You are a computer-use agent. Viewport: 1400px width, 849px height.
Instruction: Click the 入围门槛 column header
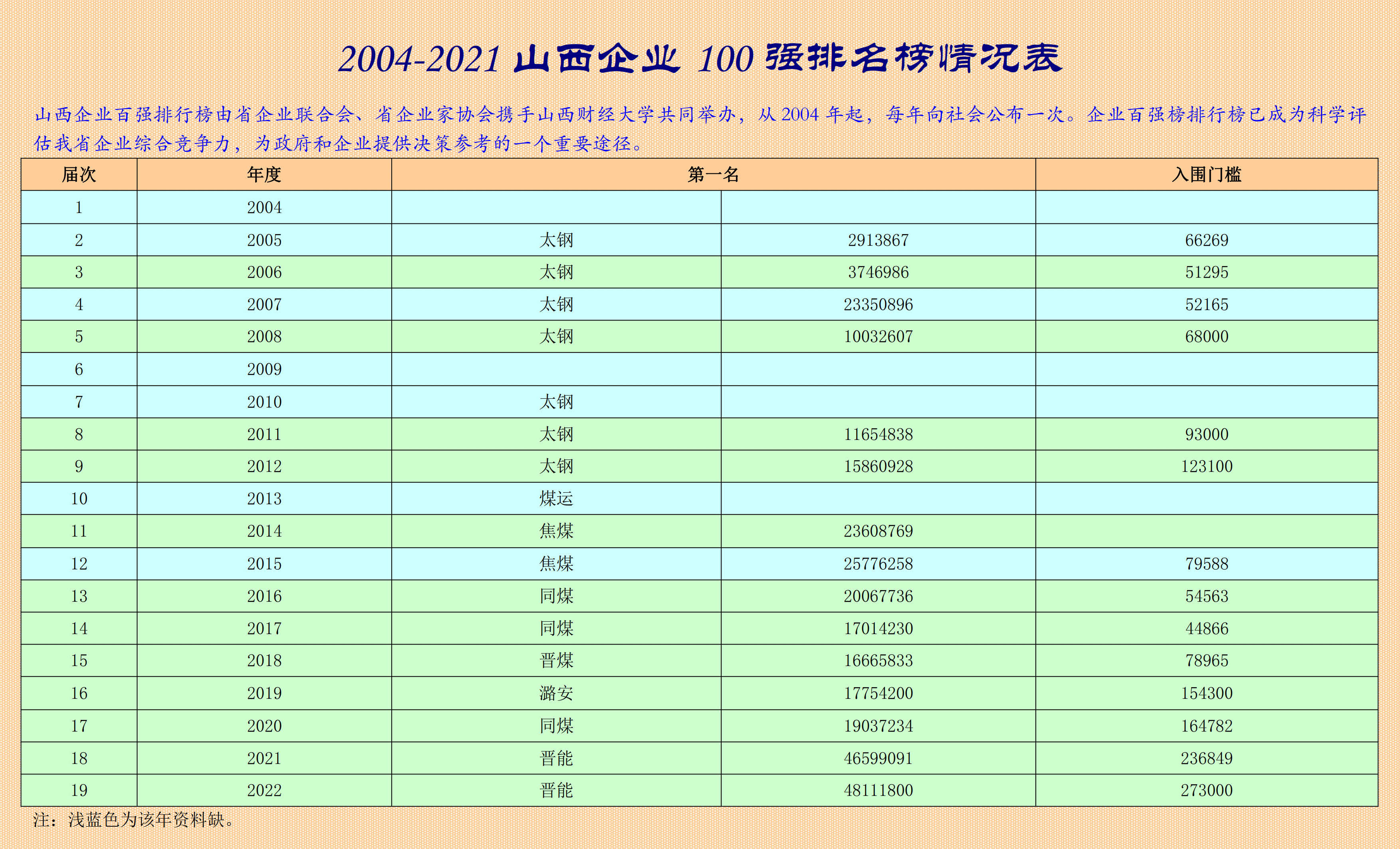tap(1206, 174)
